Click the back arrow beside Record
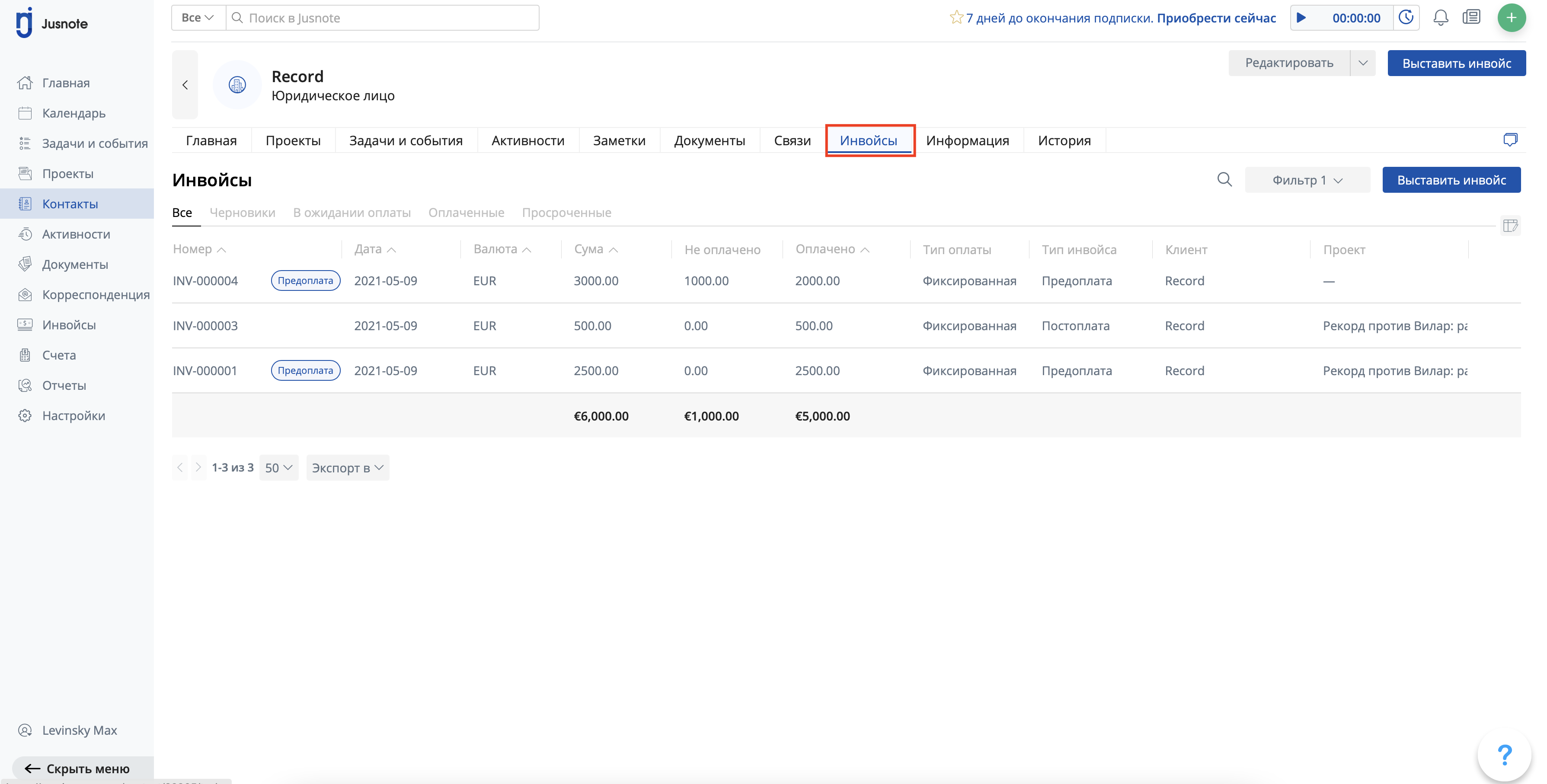The image size is (1547, 784). (x=185, y=85)
